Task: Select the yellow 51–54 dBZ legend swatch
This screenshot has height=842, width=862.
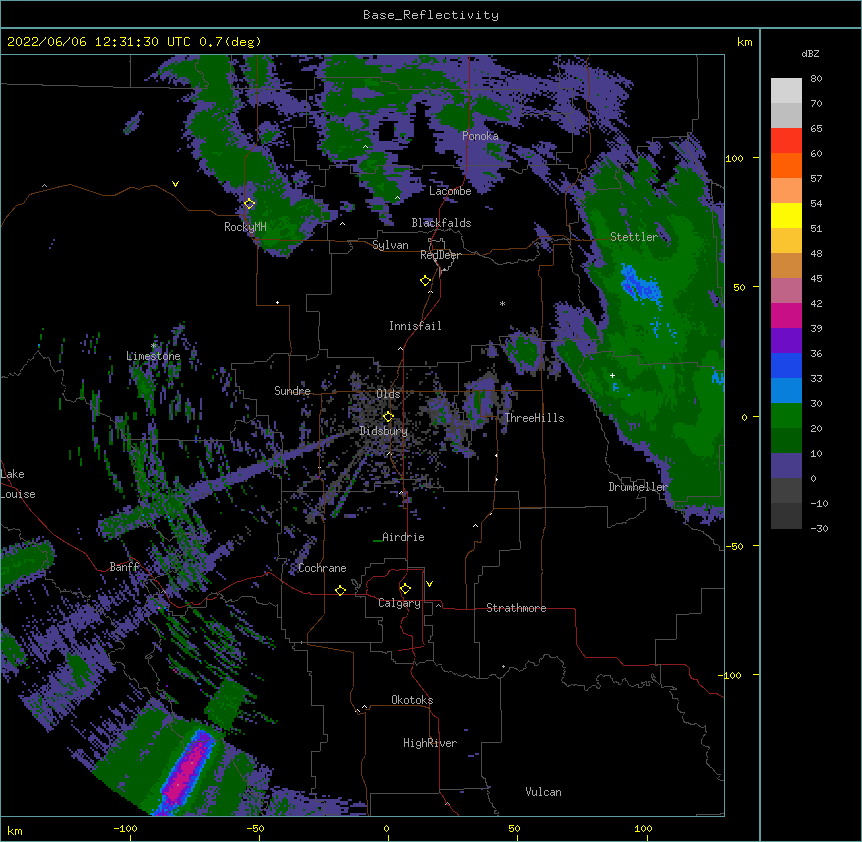Action: (786, 215)
